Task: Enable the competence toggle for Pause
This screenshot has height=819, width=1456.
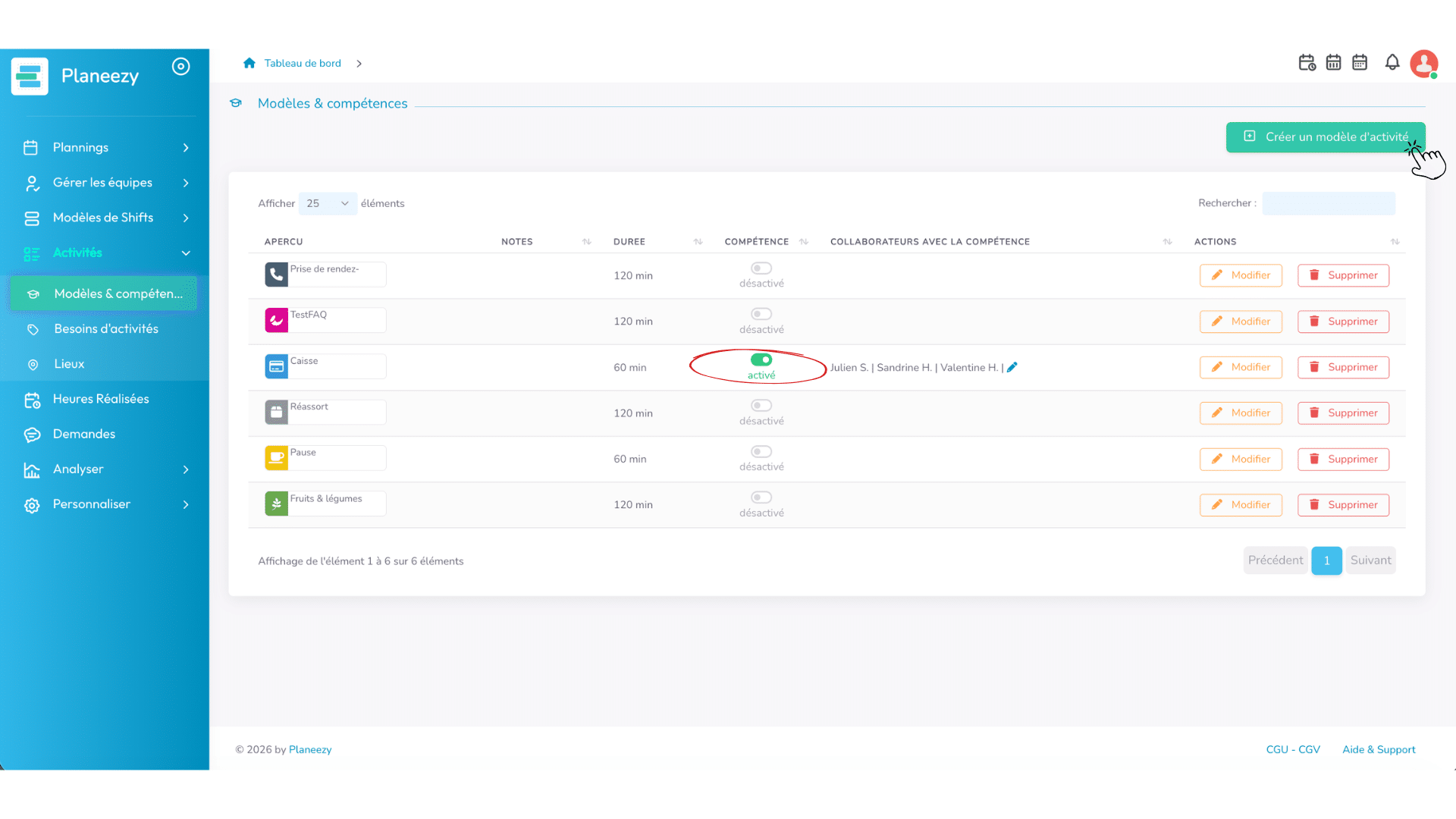Action: point(761,451)
